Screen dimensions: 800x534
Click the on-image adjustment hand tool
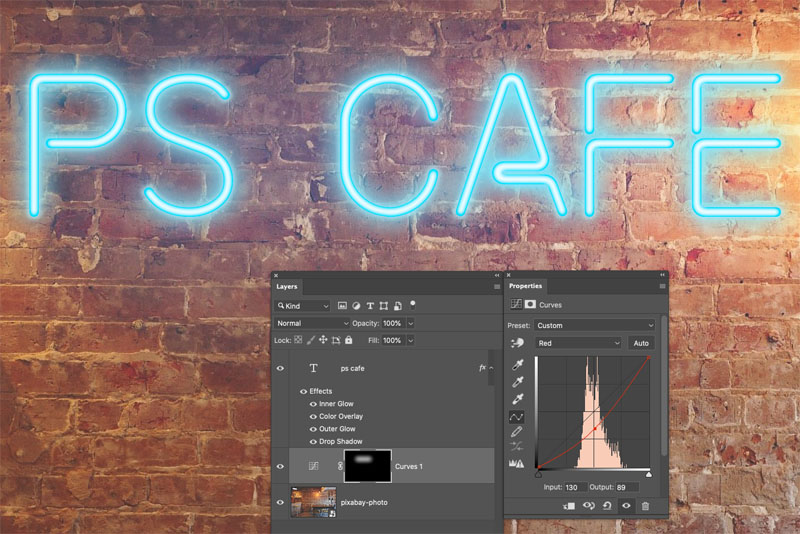(x=517, y=343)
